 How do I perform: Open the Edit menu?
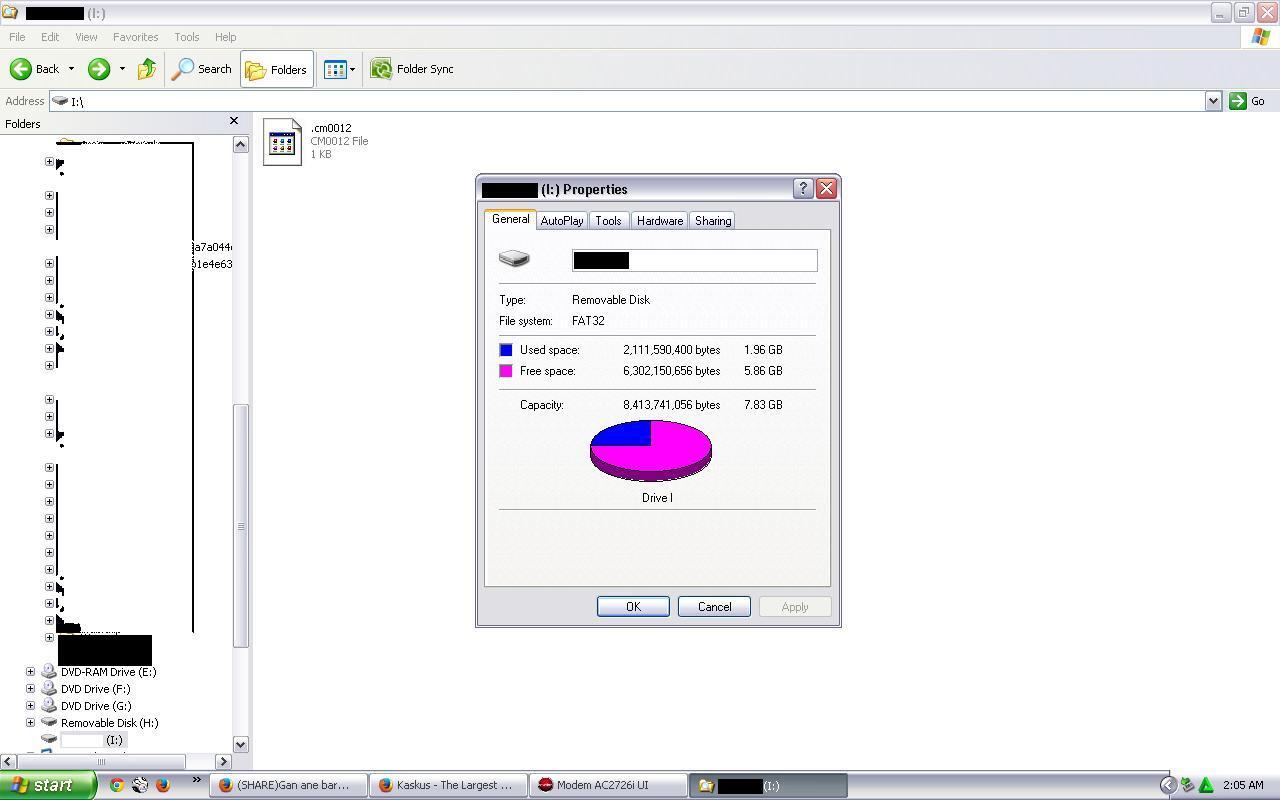click(x=50, y=37)
